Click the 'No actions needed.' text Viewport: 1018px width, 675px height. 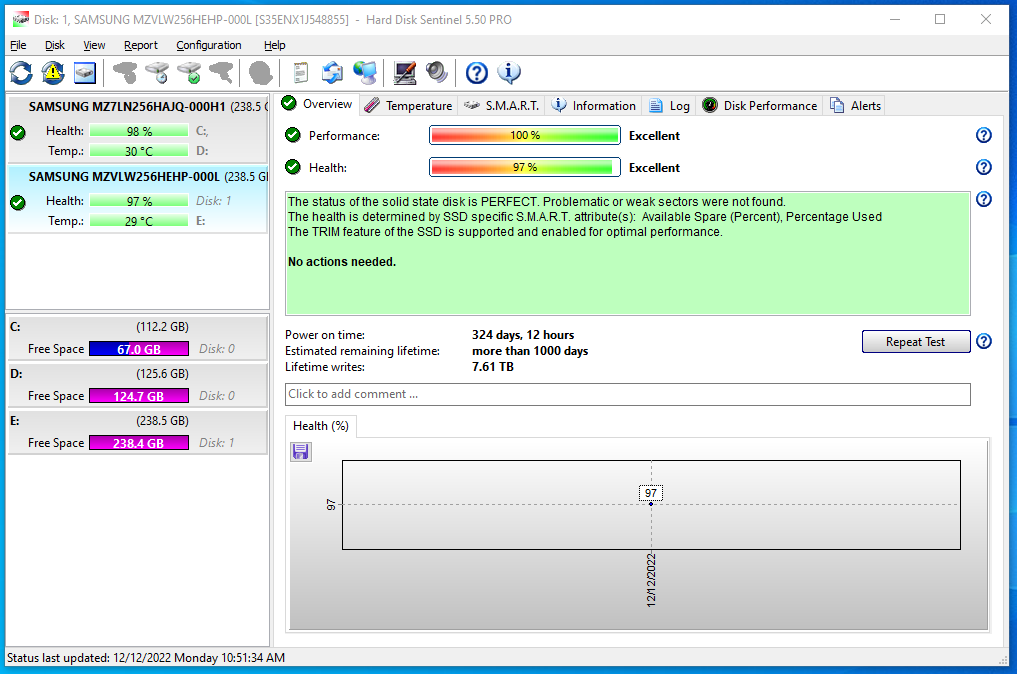point(341,262)
